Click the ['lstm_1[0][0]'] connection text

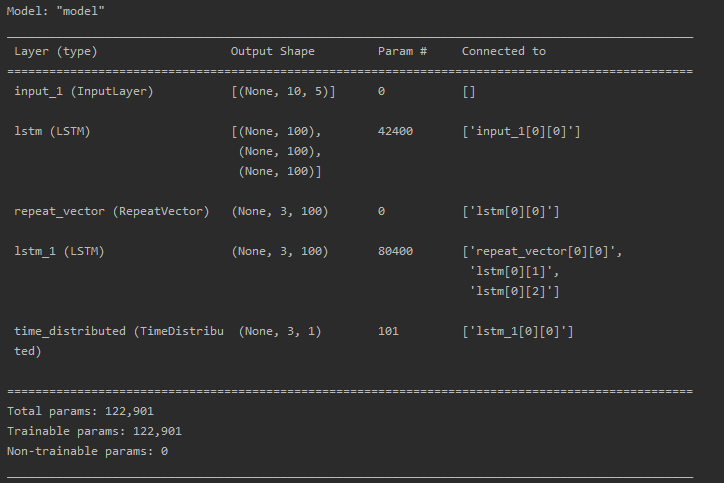click(x=517, y=331)
